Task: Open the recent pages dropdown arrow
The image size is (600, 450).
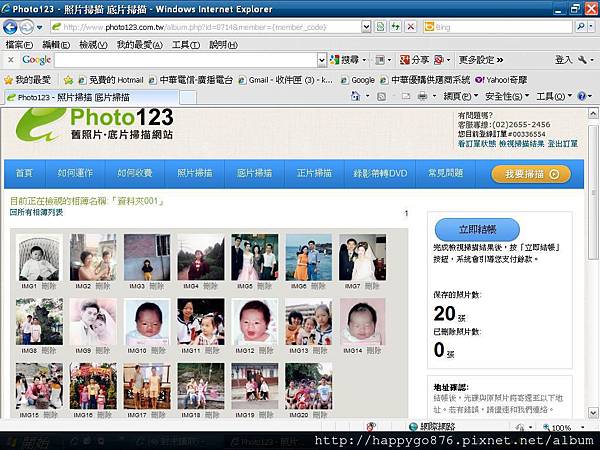Action: pyautogui.click(x=39, y=27)
